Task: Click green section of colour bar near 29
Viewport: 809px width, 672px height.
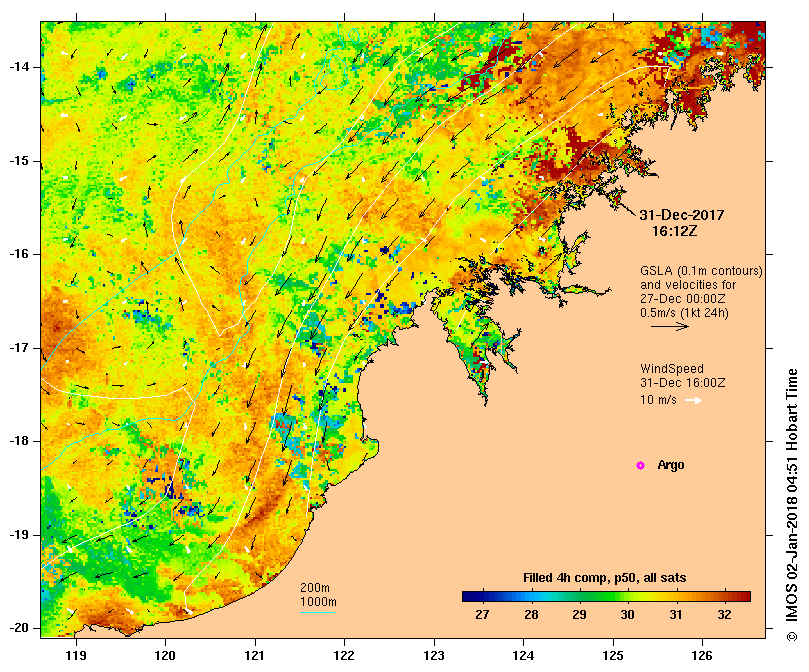Action: 579,597
